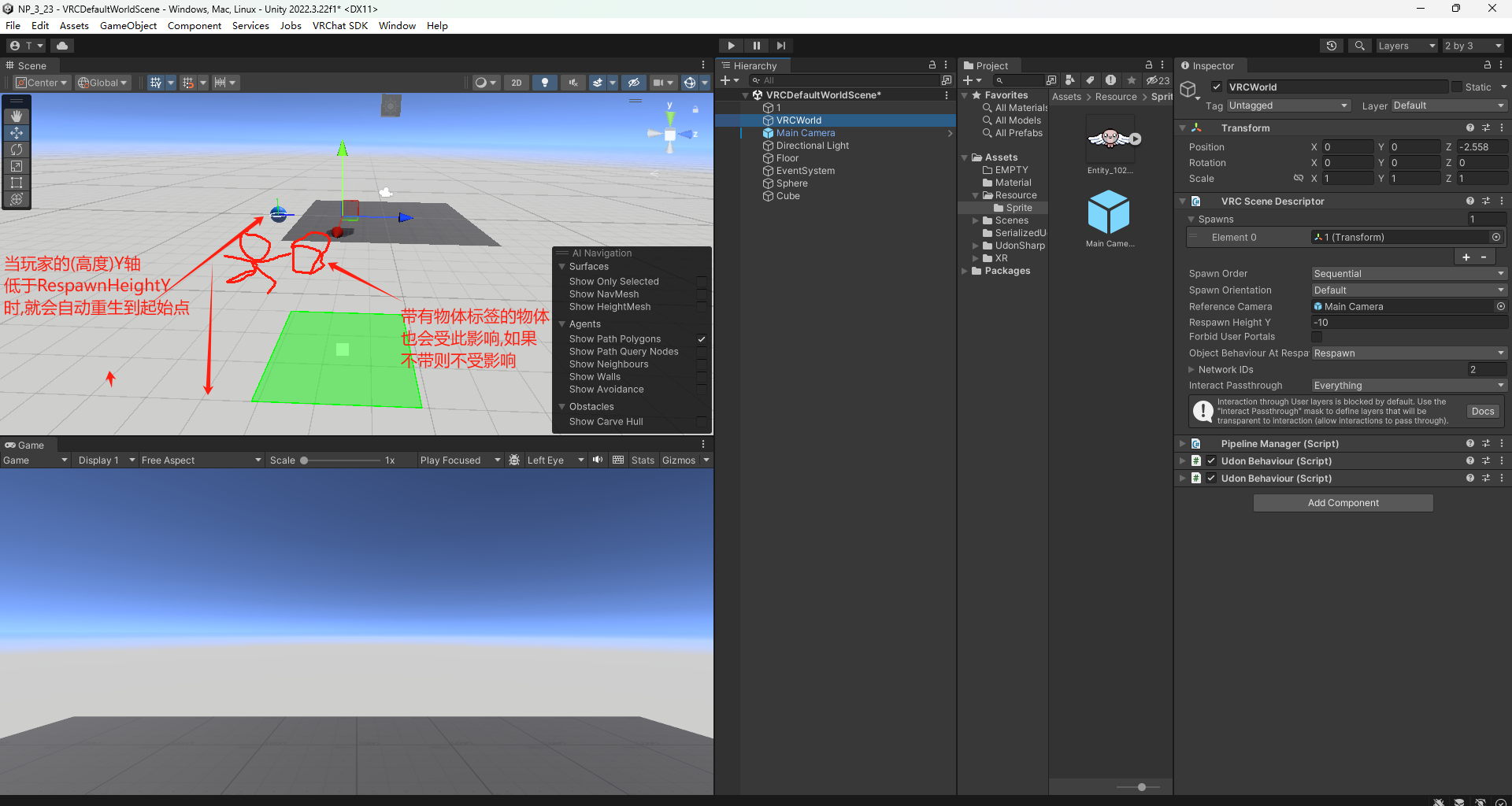
Task: Open the Center pivot dropdown
Action: click(43, 83)
